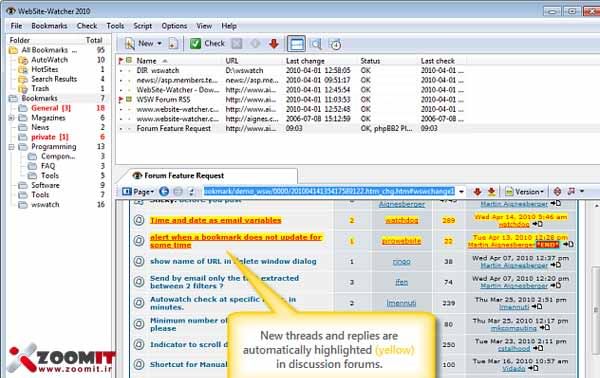The width and height of the screenshot is (600, 378).
Task: Click the ringo author link
Action: tap(401, 262)
